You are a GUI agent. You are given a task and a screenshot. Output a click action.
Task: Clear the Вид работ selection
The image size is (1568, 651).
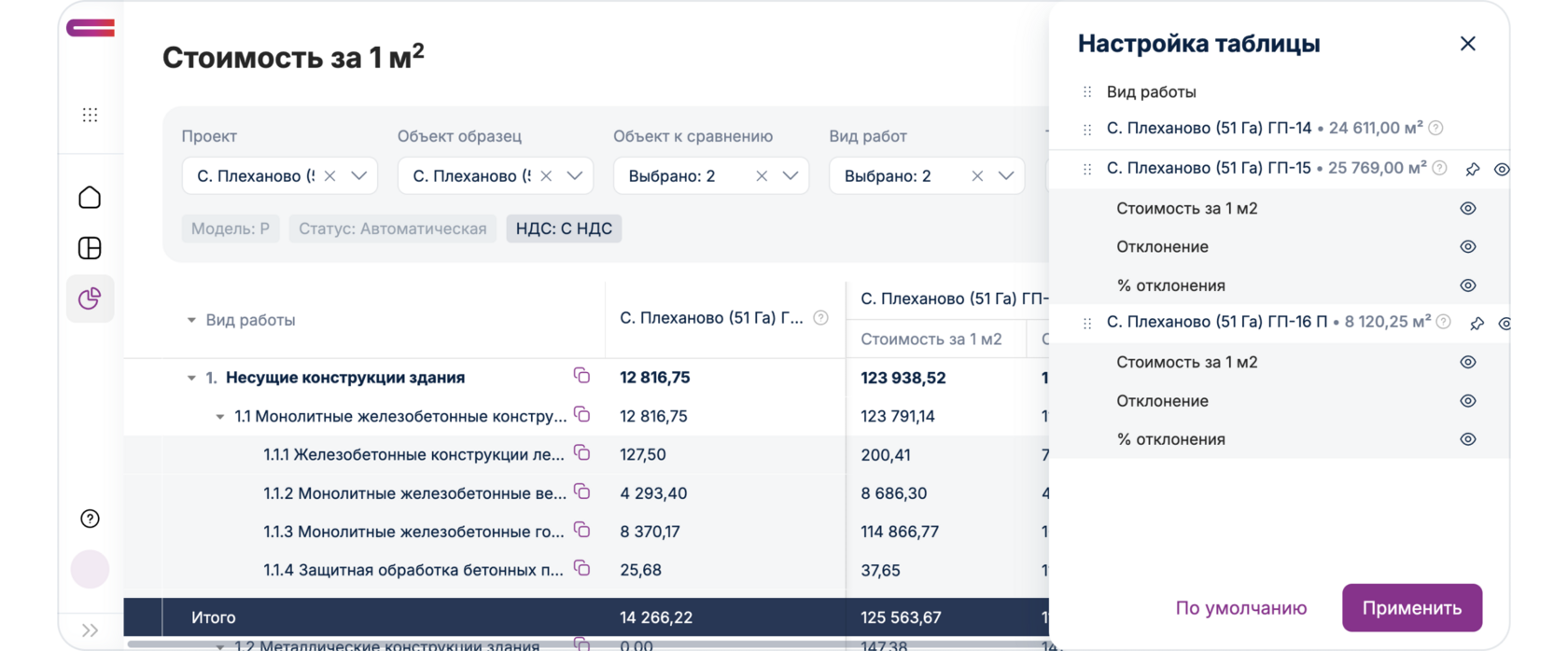[977, 175]
